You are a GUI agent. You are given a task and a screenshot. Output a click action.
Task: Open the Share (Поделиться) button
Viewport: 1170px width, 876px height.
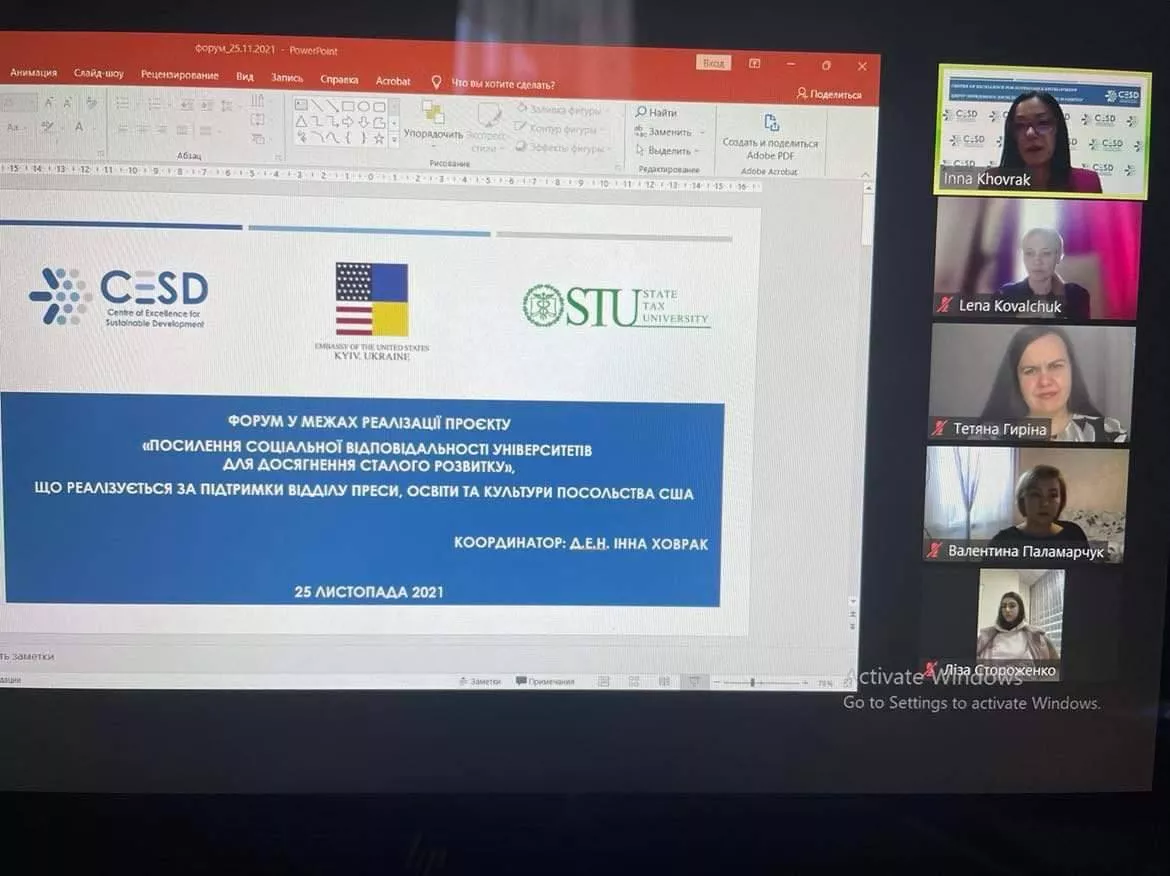(829, 94)
